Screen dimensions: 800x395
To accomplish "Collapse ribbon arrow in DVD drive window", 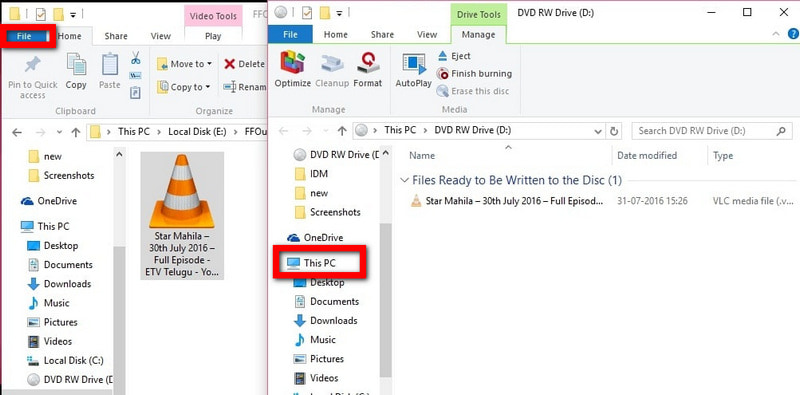I will click(x=776, y=34).
